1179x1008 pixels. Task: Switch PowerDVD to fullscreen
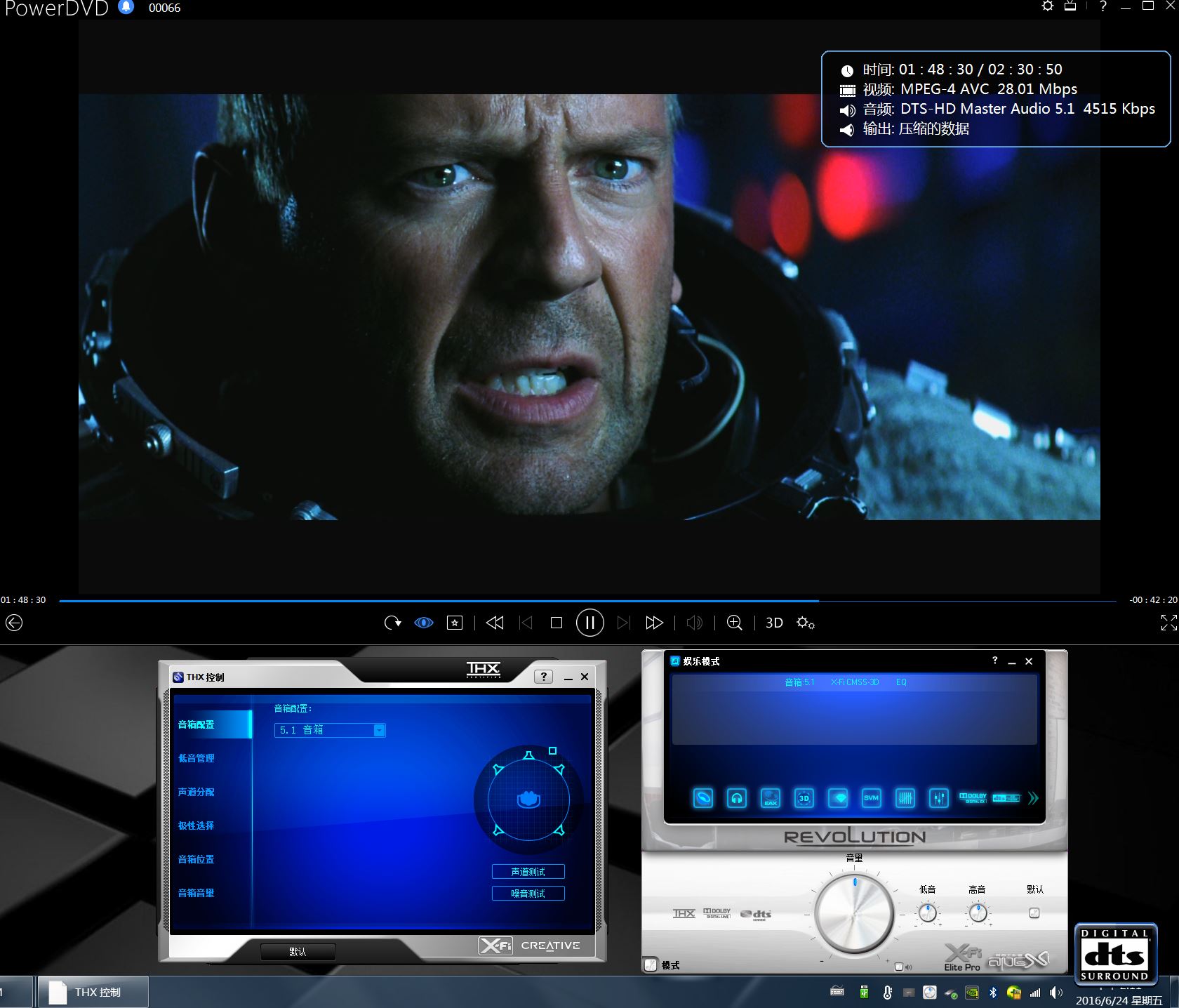point(1168,623)
